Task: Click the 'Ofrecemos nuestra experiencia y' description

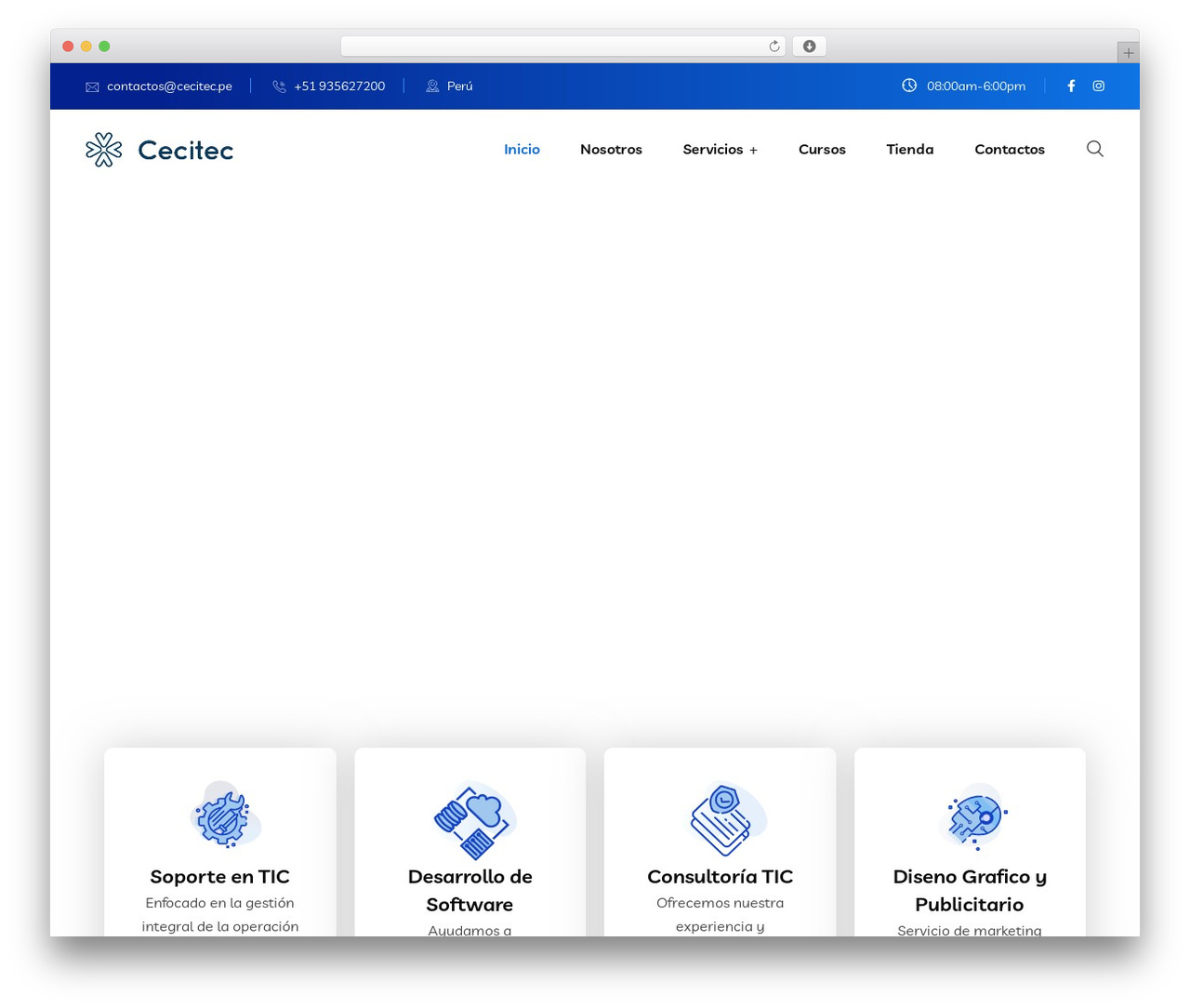Action: tap(720, 915)
